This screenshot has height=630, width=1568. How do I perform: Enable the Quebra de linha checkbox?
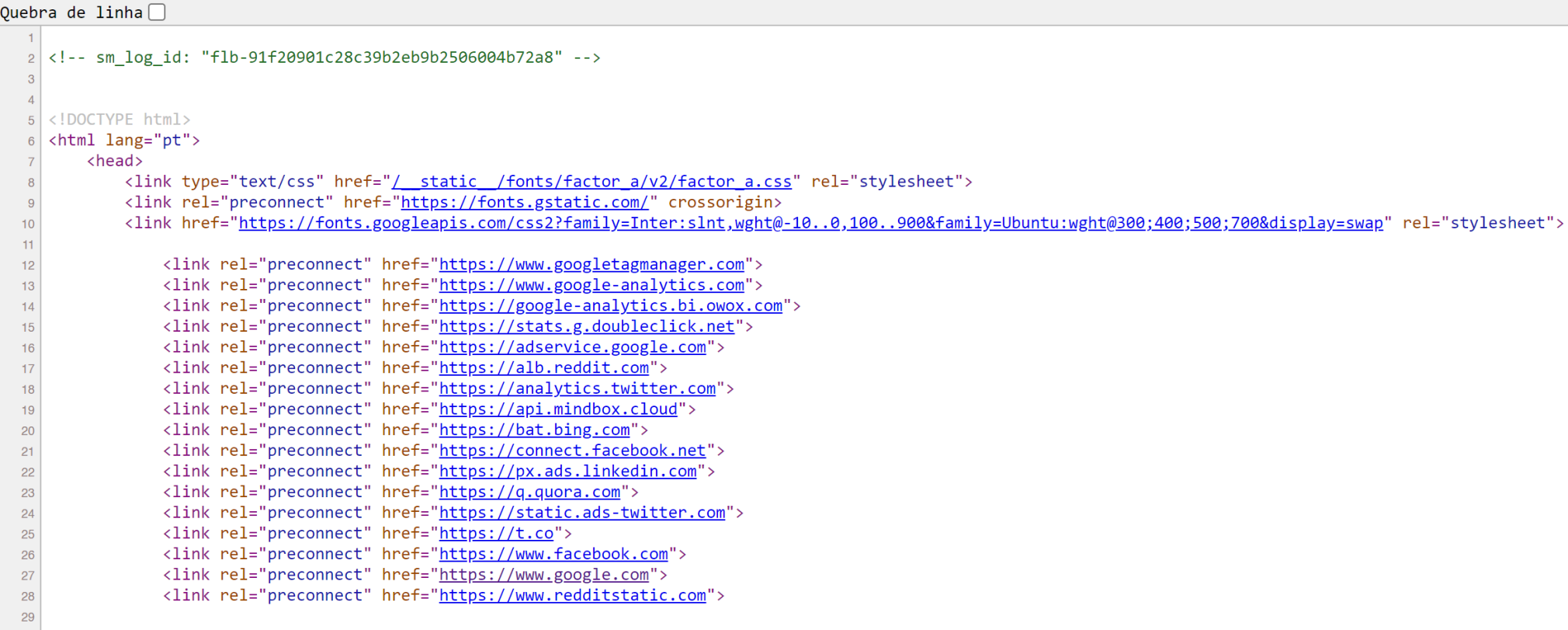pos(158,12)
